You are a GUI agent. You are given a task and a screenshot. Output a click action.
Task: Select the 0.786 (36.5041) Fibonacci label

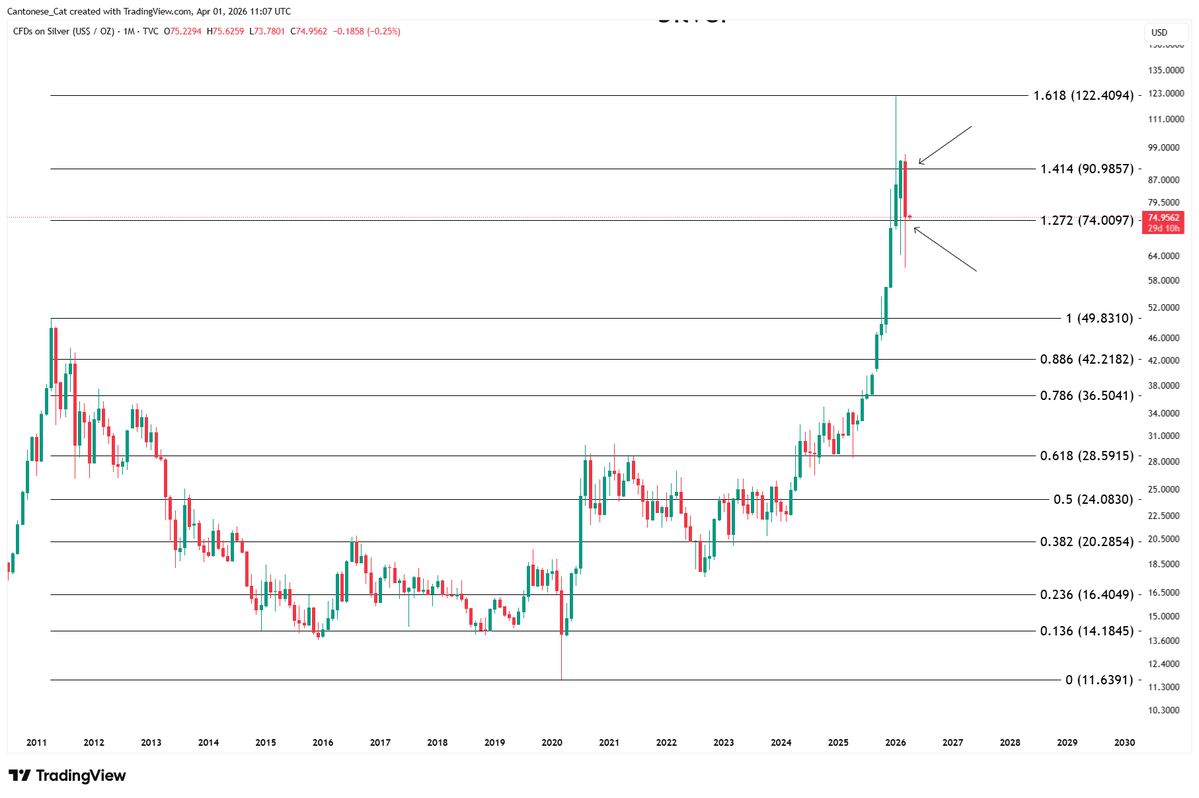coord(1087,395)
